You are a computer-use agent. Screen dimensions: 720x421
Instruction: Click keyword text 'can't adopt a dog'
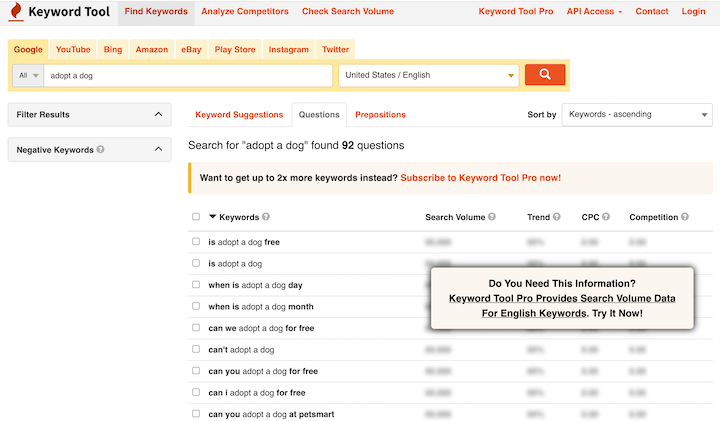coord(241,350)
